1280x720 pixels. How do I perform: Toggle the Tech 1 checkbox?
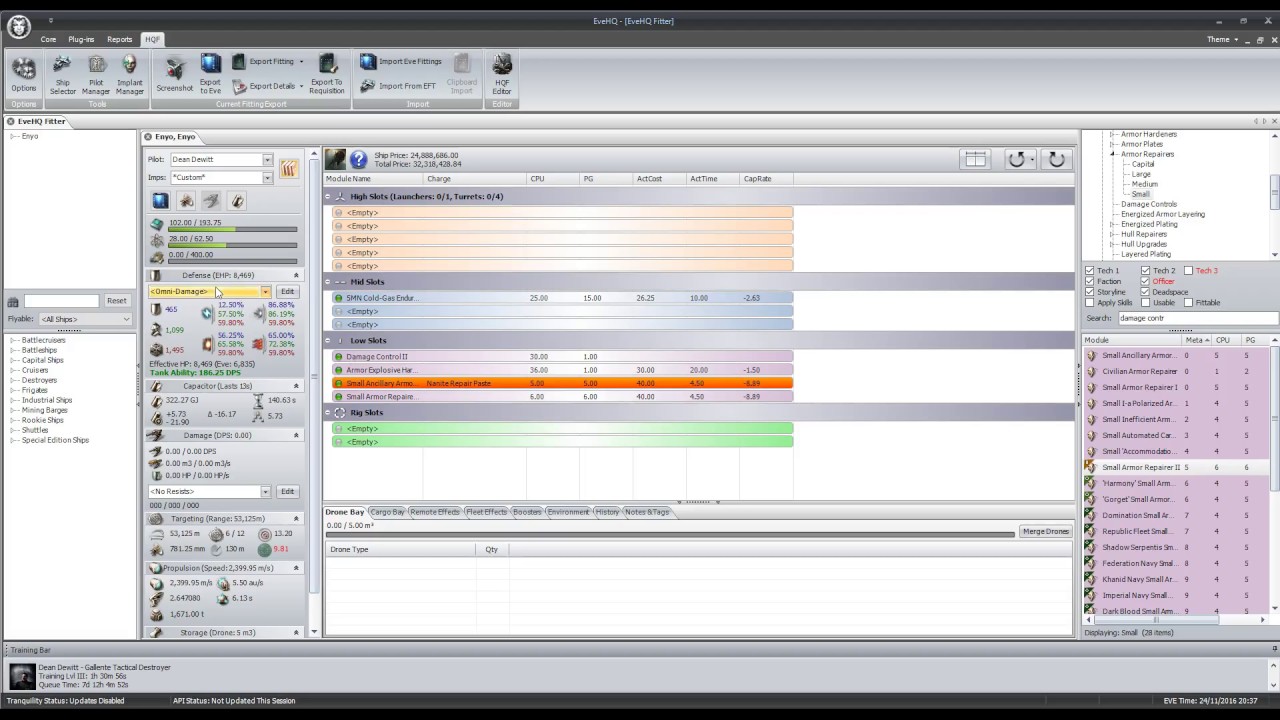(x=1089, y=271)
